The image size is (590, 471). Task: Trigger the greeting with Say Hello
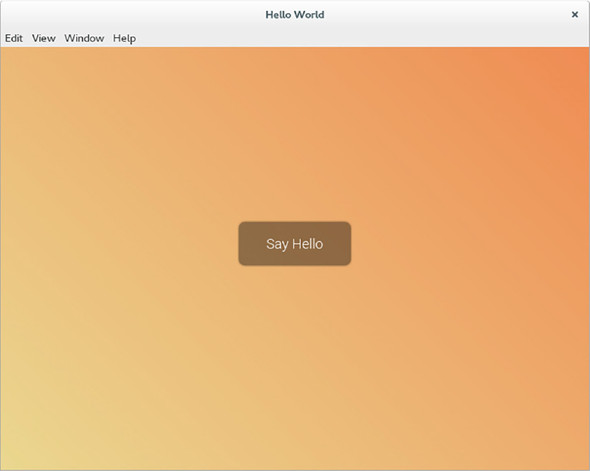click(295, 244)
